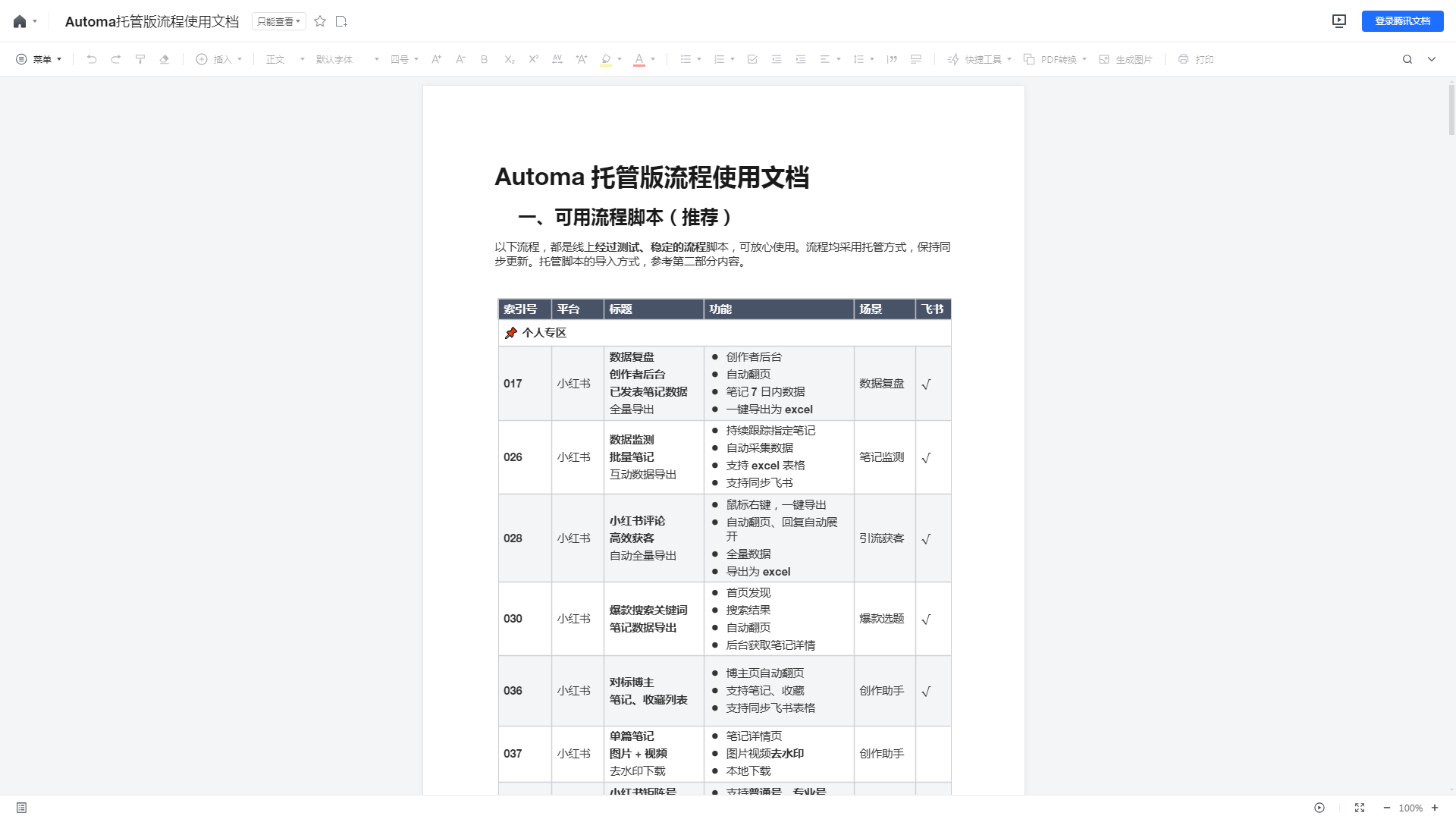Click the bulleted list icon
1456x819 pixels.
click(x=686, y=59)
